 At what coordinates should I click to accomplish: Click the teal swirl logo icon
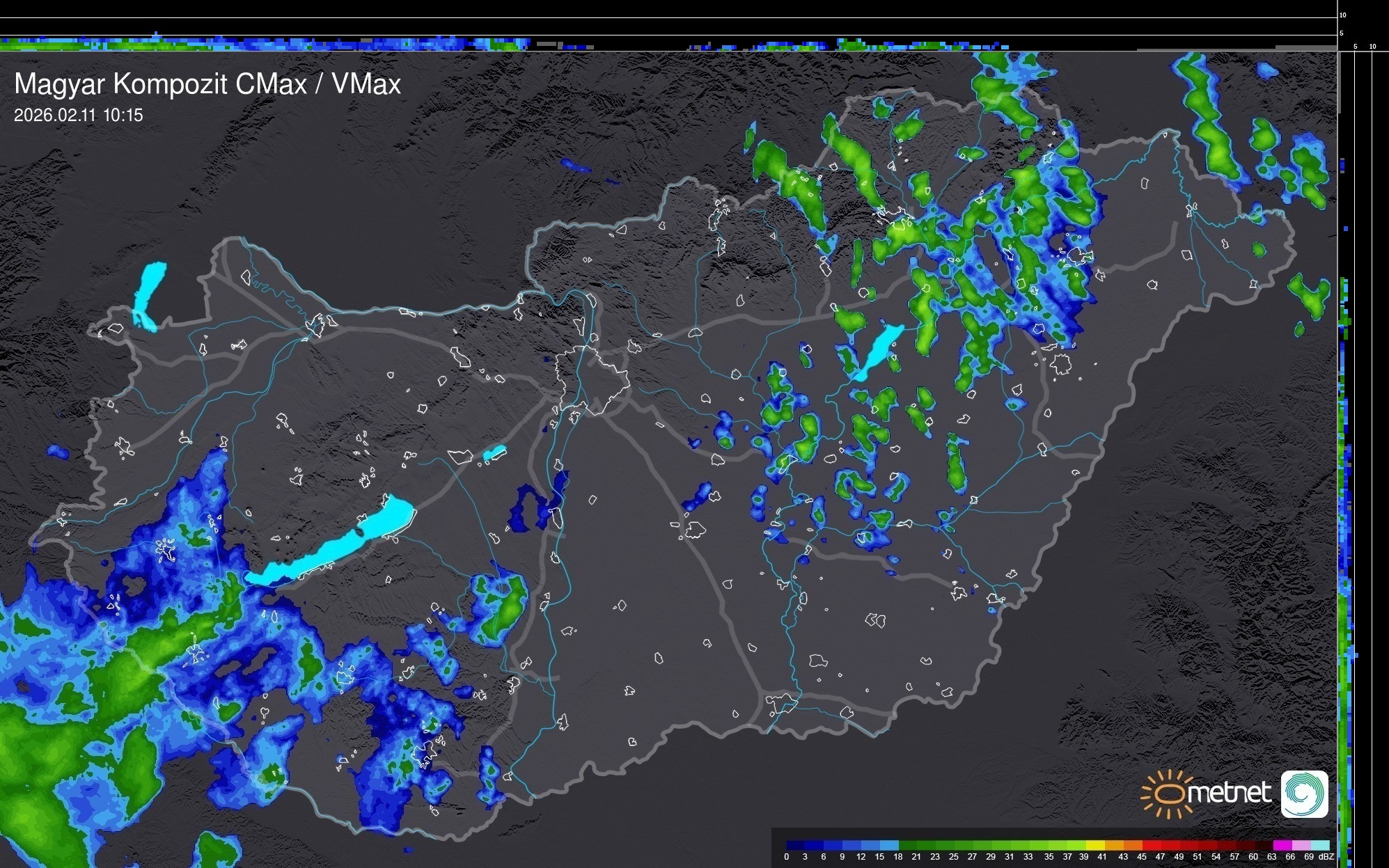[x=1304, y=794]
